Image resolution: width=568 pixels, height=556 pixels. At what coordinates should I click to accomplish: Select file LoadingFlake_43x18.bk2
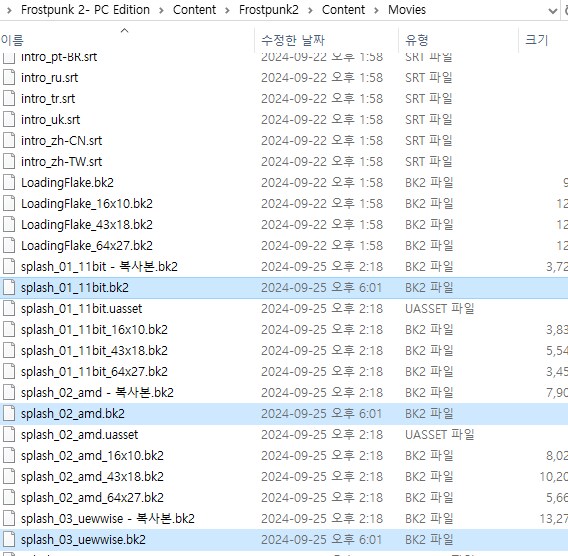click(87, 225)
